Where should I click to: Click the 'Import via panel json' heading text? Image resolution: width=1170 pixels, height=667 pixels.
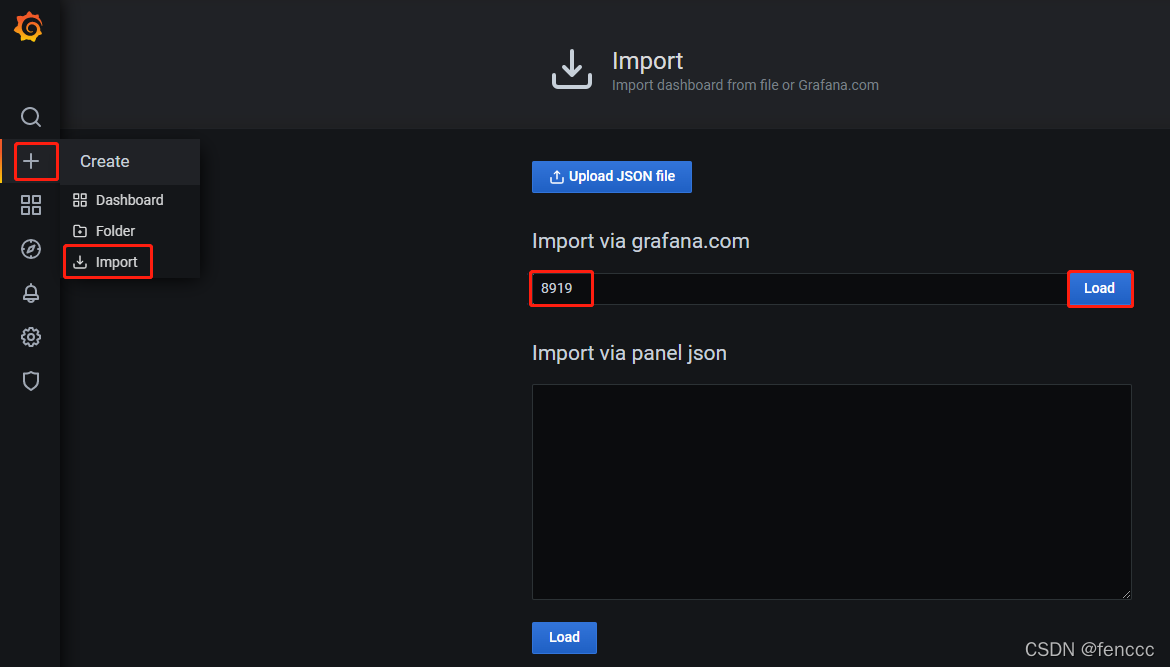pyautogui.click(x=629, y=354)
